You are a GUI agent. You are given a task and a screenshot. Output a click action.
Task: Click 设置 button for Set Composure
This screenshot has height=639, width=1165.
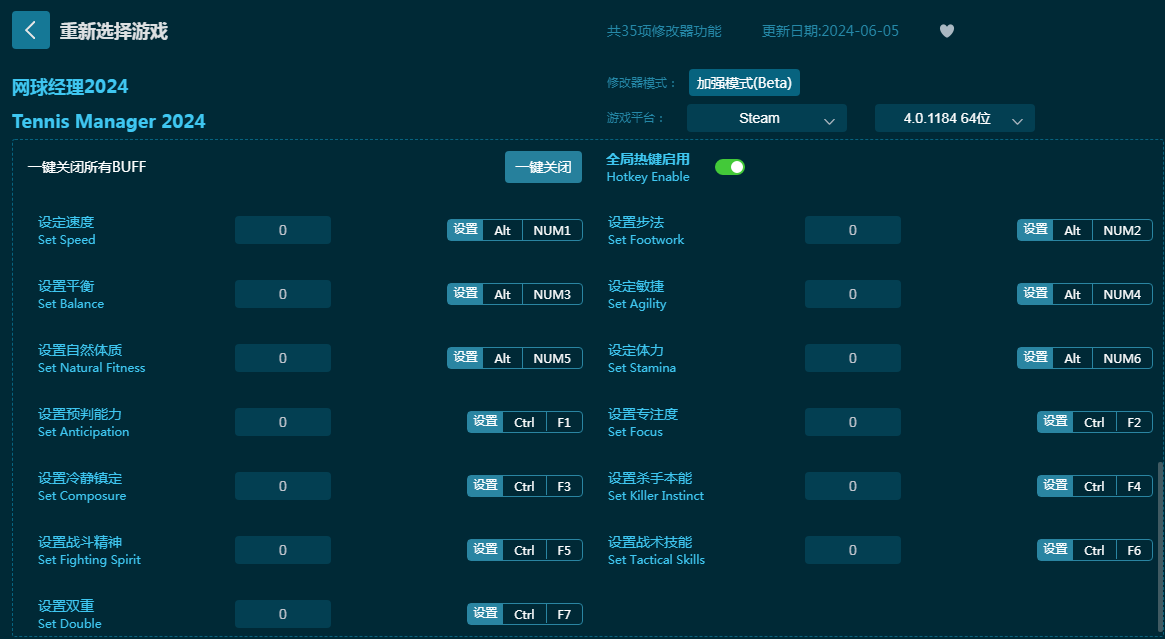[x=485, y=486]
